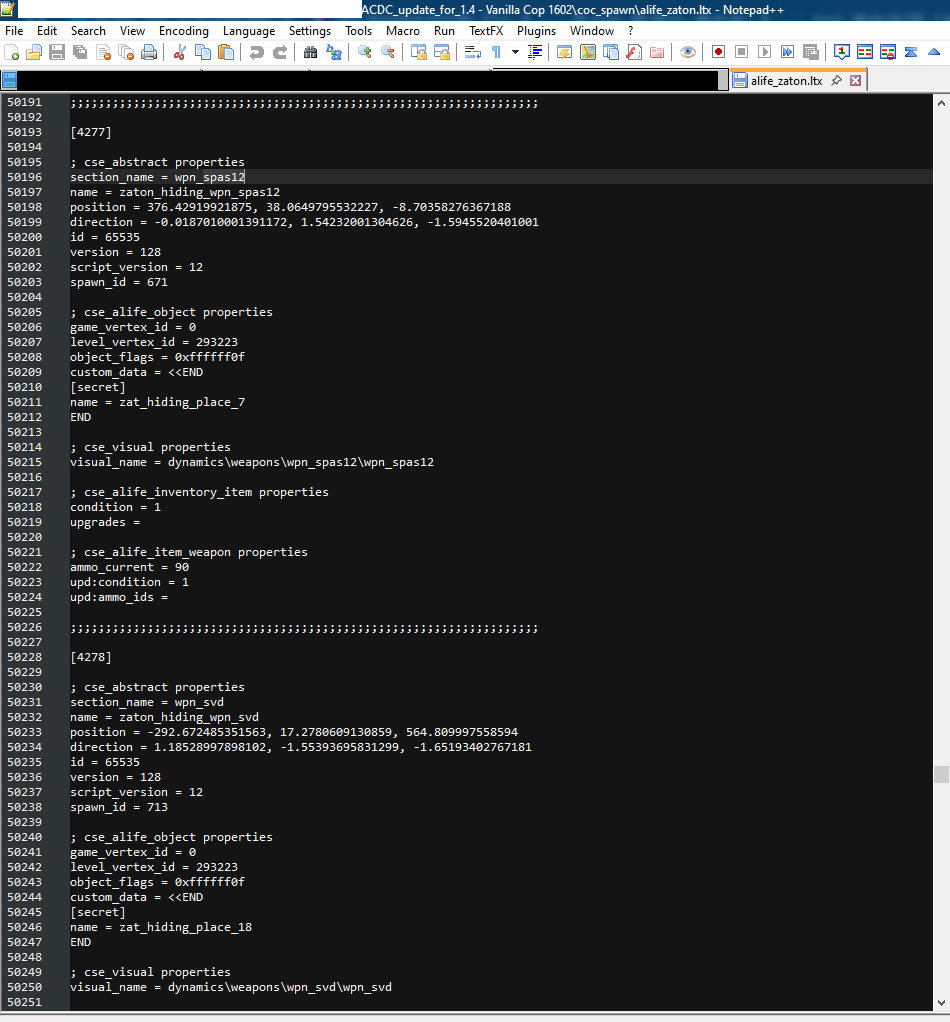Click the Cut scissors icon
Viewport: 950px width, 1022px height.
[180, 52]
